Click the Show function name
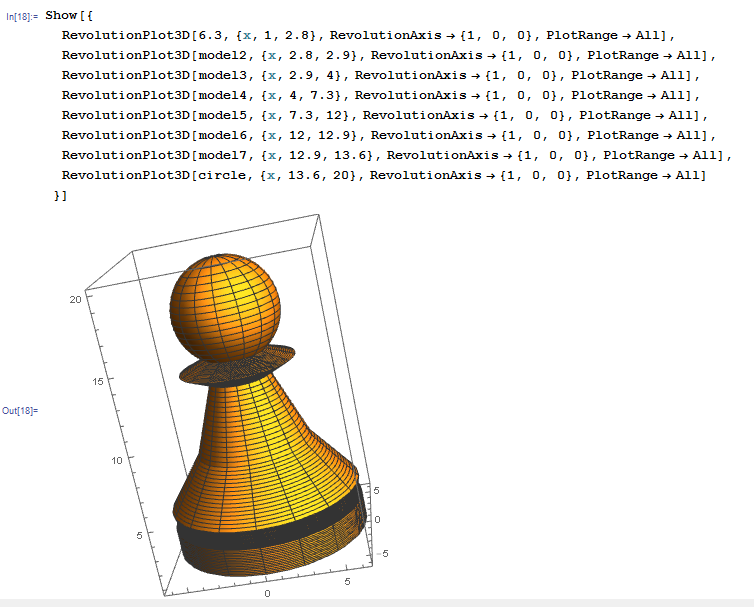 [61, 15]
